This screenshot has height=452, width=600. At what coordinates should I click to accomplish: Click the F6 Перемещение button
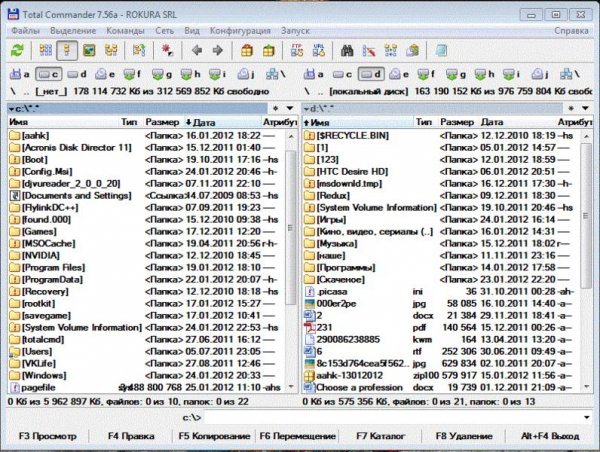tap(297, 436)
